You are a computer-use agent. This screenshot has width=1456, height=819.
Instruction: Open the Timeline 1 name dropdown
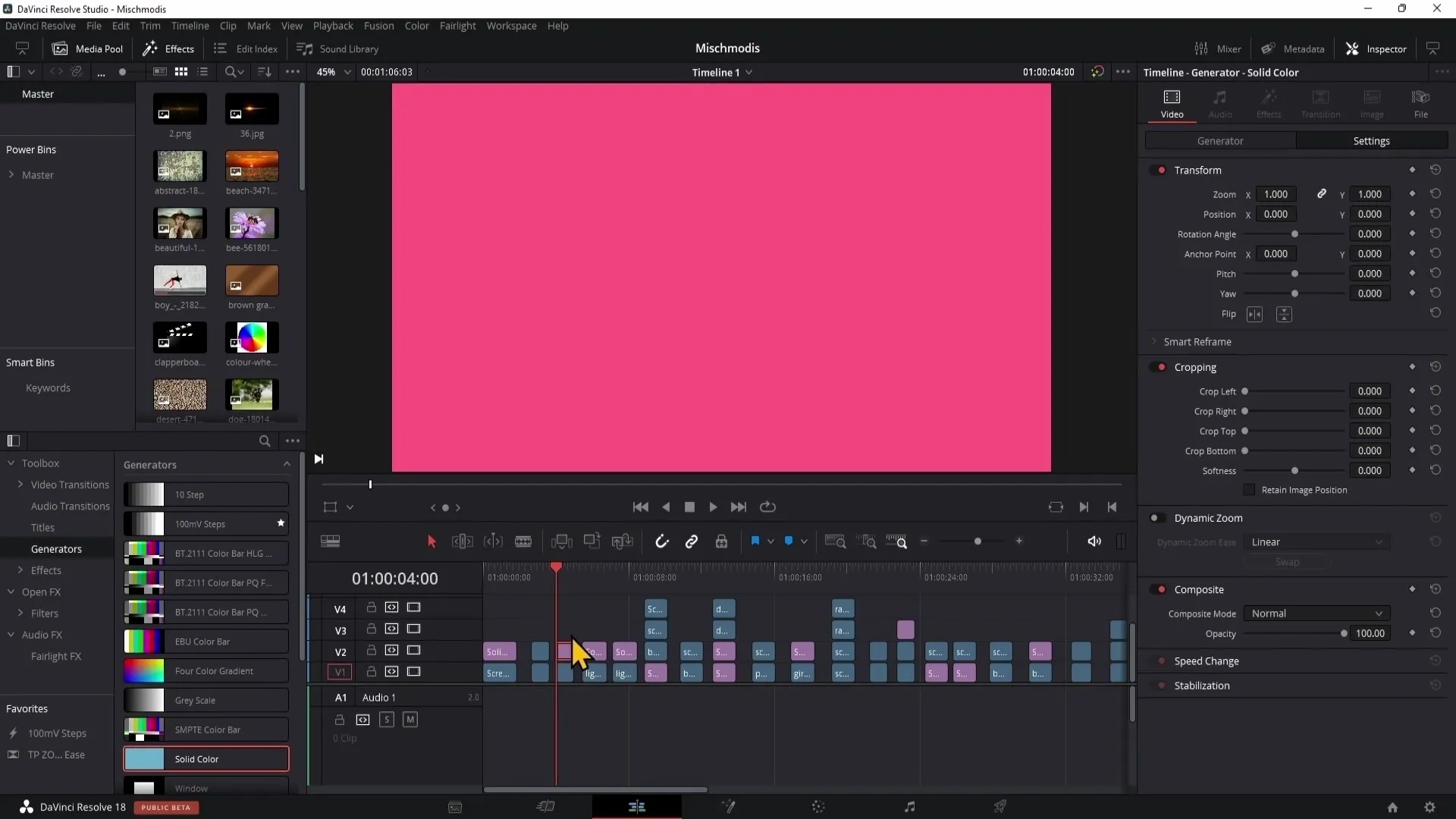pos(722,72)
